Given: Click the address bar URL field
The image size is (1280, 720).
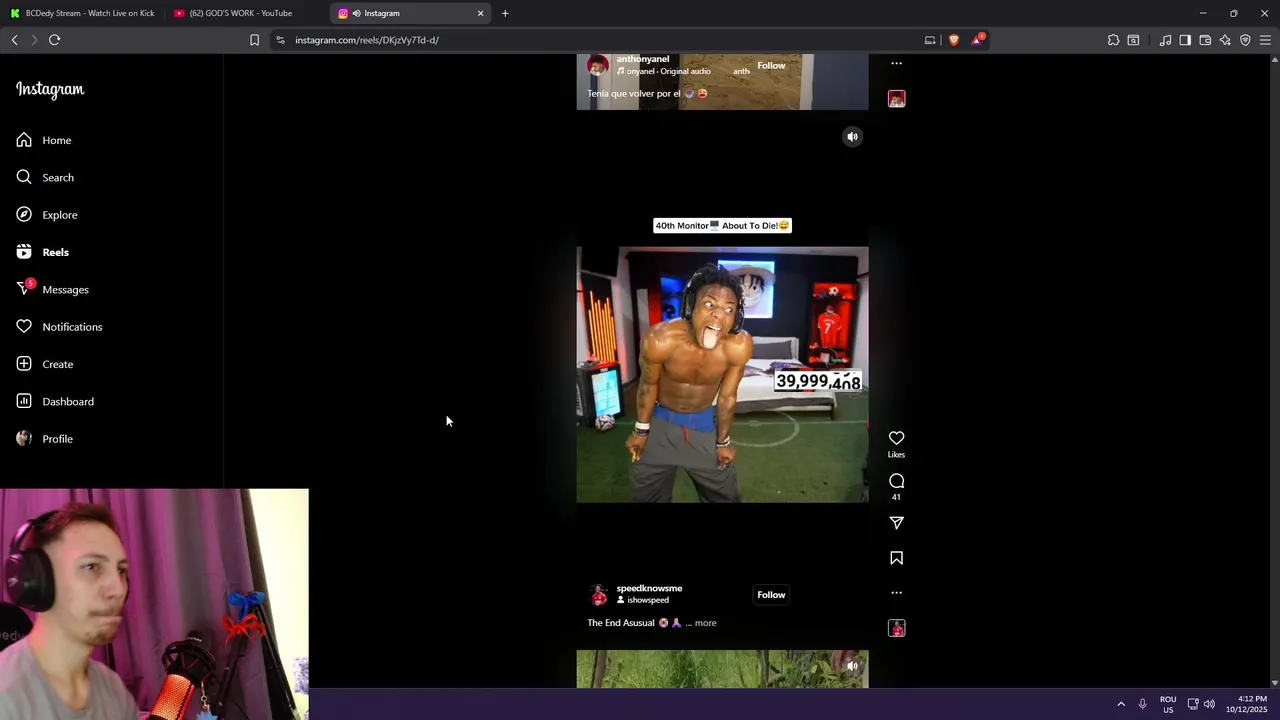Looking at the screenshot, I should pos(600,40).
